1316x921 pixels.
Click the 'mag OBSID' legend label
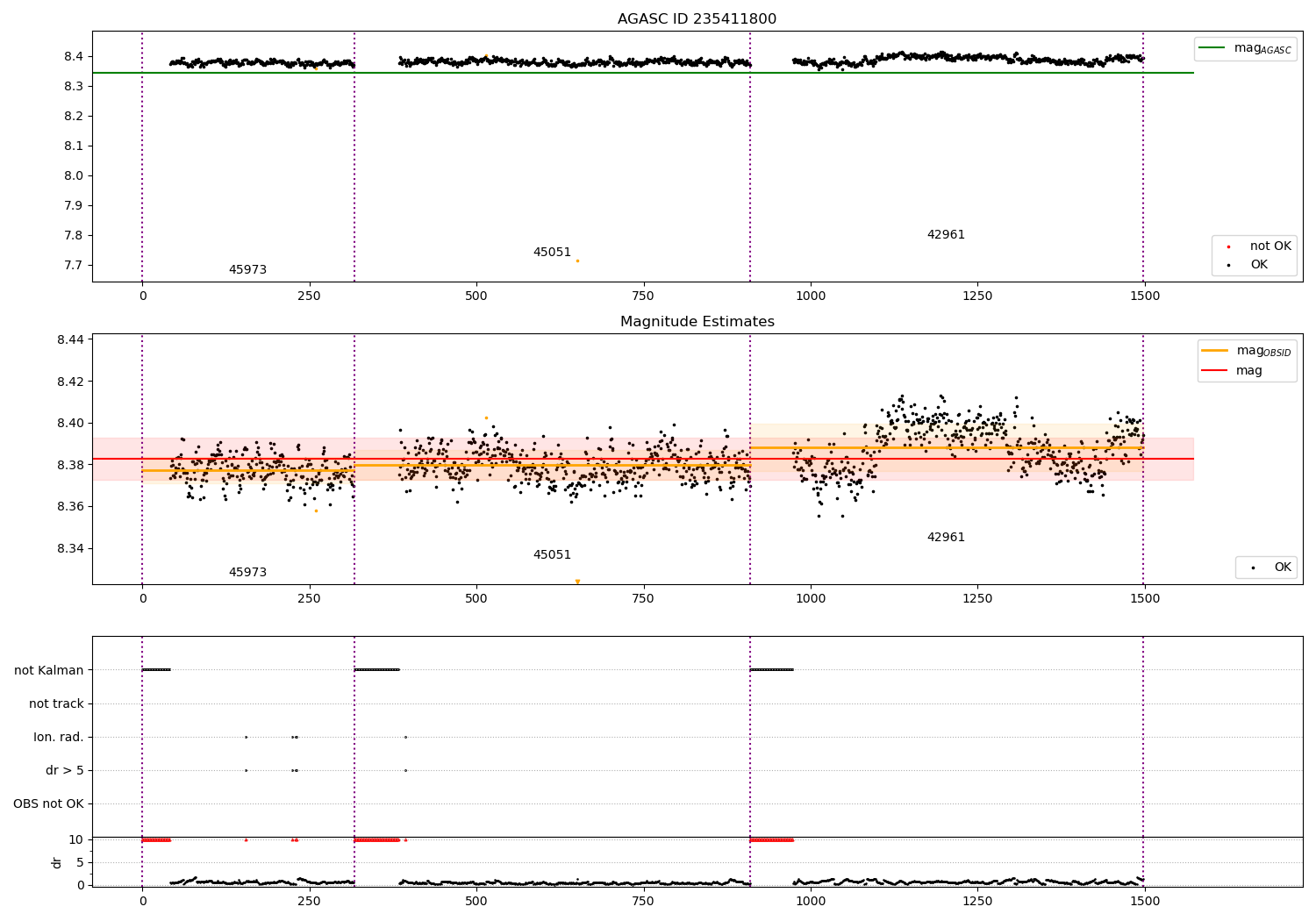(1264, 351)
